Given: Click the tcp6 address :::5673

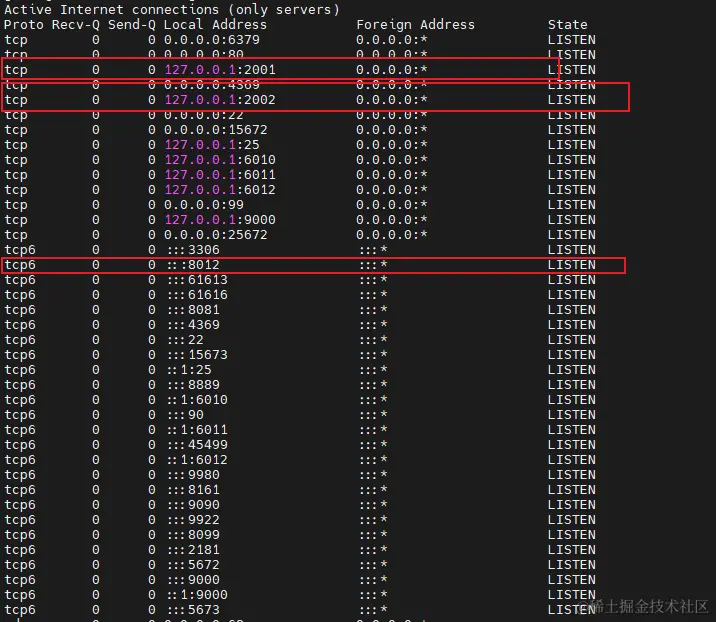Looking at the screenshot, I should [193, 610].
